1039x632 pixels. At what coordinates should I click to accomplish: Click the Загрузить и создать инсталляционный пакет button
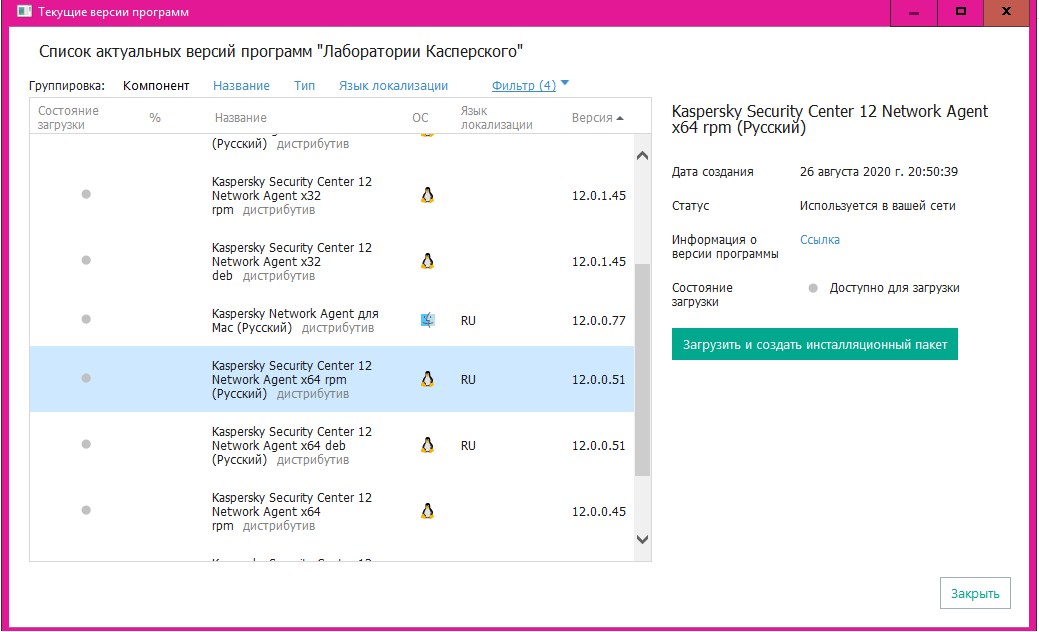[x=815, y=344]
